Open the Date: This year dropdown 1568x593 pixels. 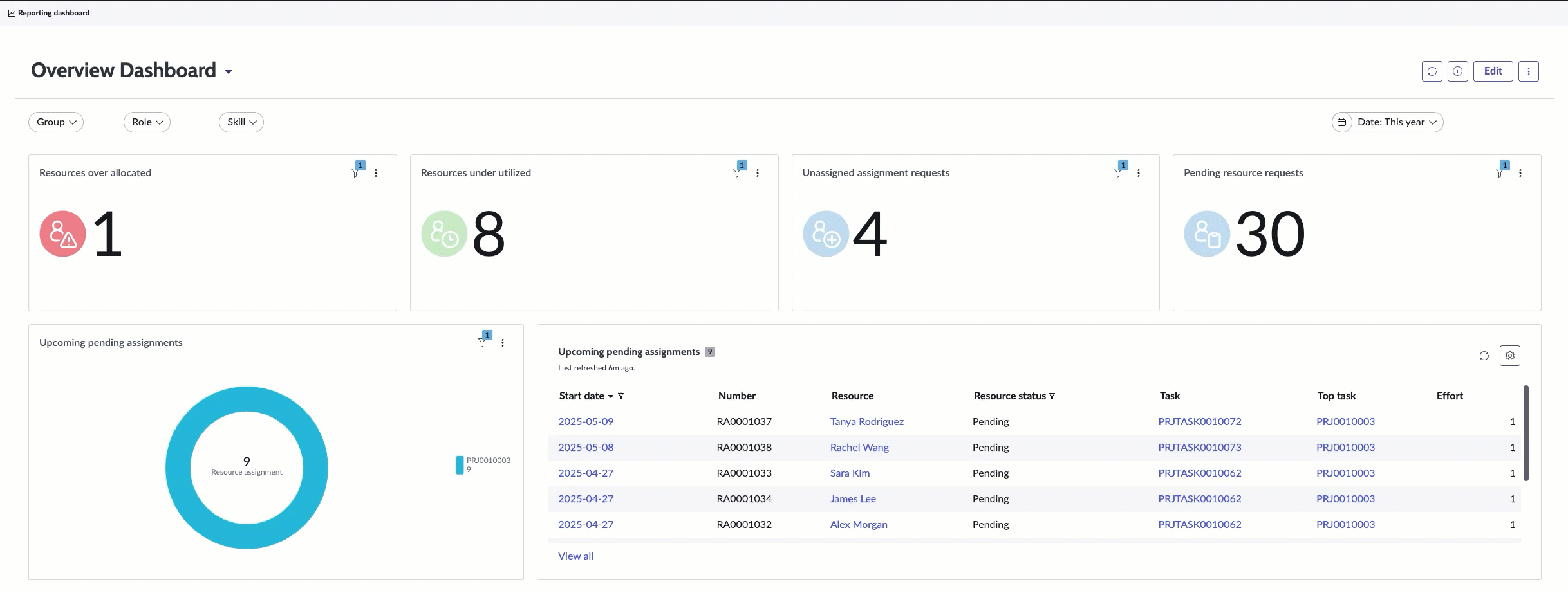[x=1387, y=122]
